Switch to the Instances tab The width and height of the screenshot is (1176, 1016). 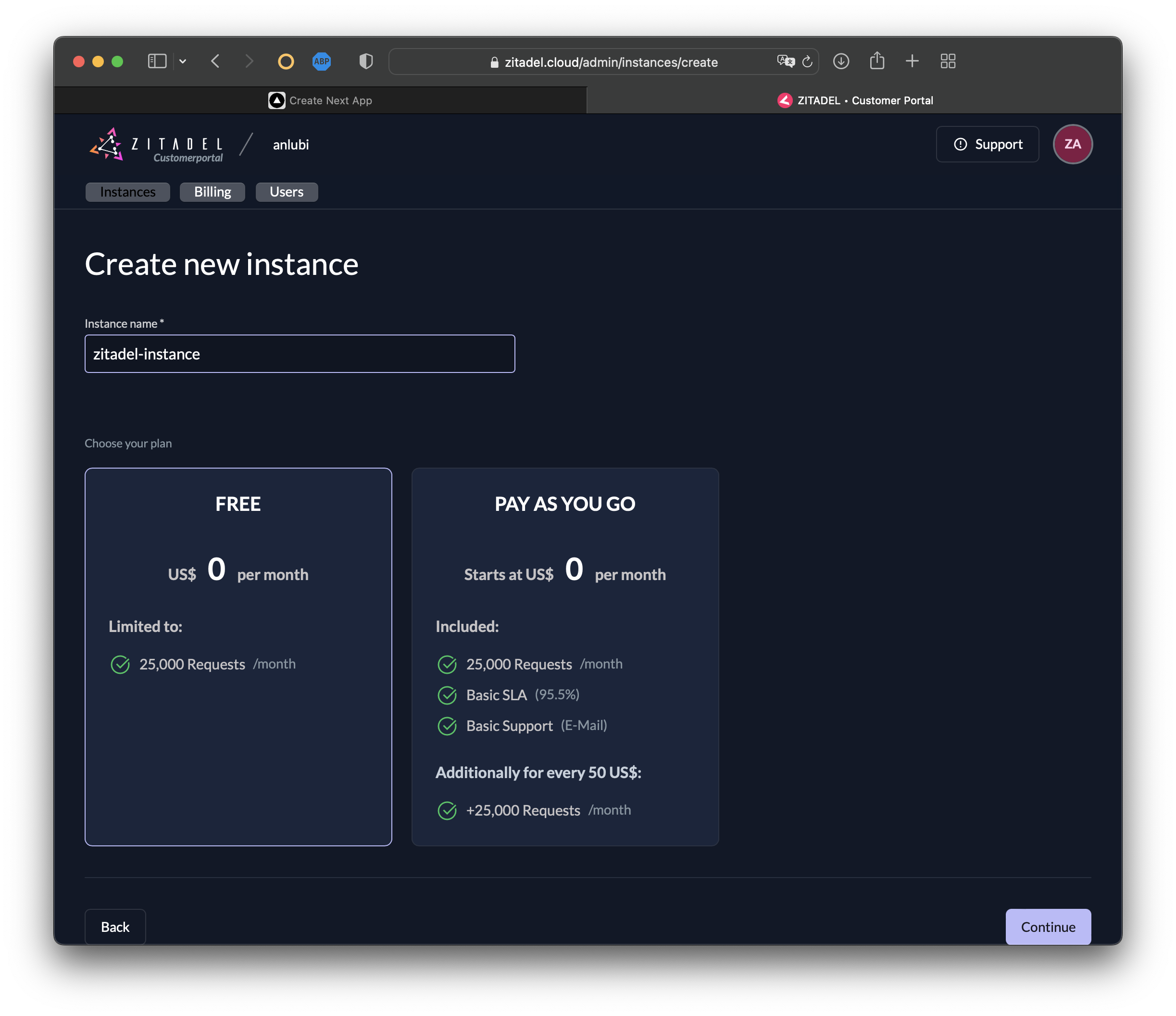(128, 191)
